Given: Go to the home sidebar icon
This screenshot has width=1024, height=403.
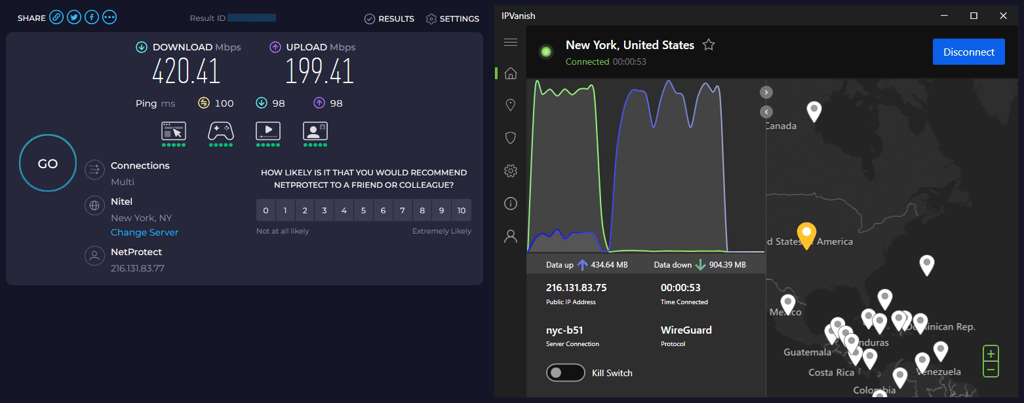Looking at the screenshot, I should (511, 74).
